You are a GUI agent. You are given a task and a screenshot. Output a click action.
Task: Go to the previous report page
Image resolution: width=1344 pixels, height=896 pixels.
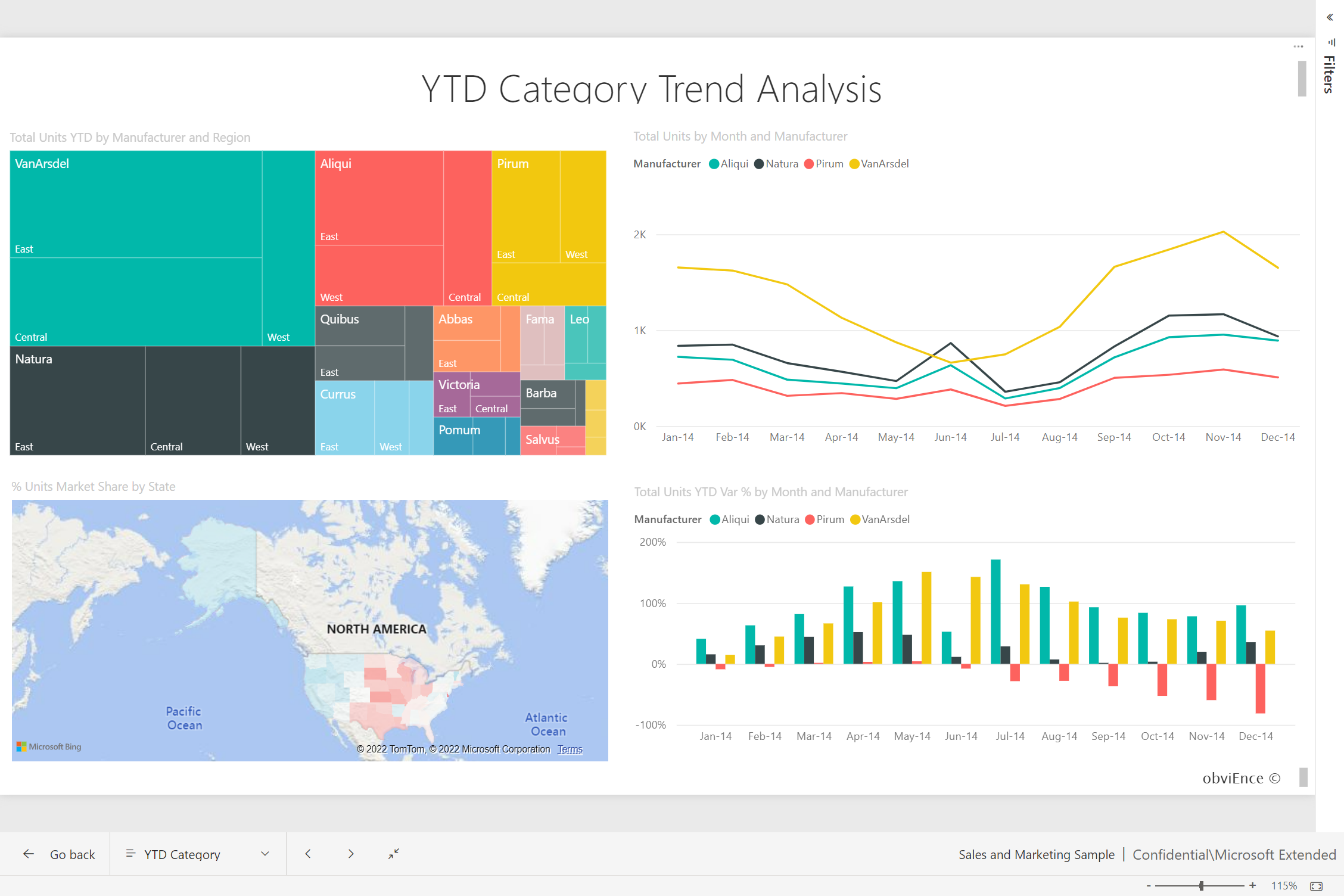[308, 854]
